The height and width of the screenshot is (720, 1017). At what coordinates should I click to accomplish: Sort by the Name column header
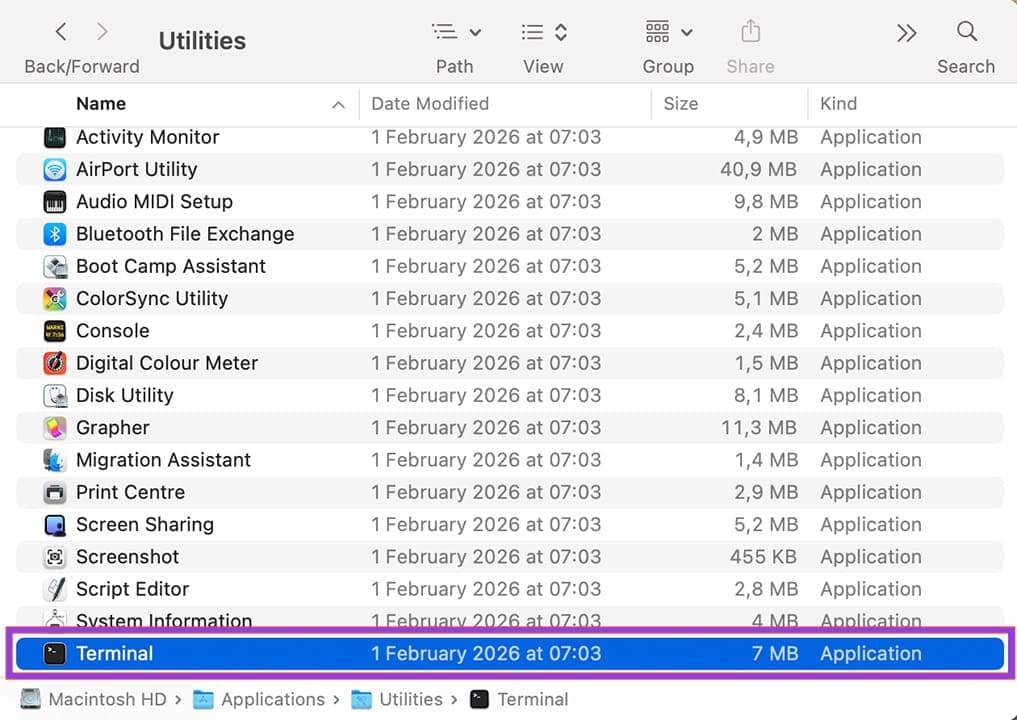(101, 104)
